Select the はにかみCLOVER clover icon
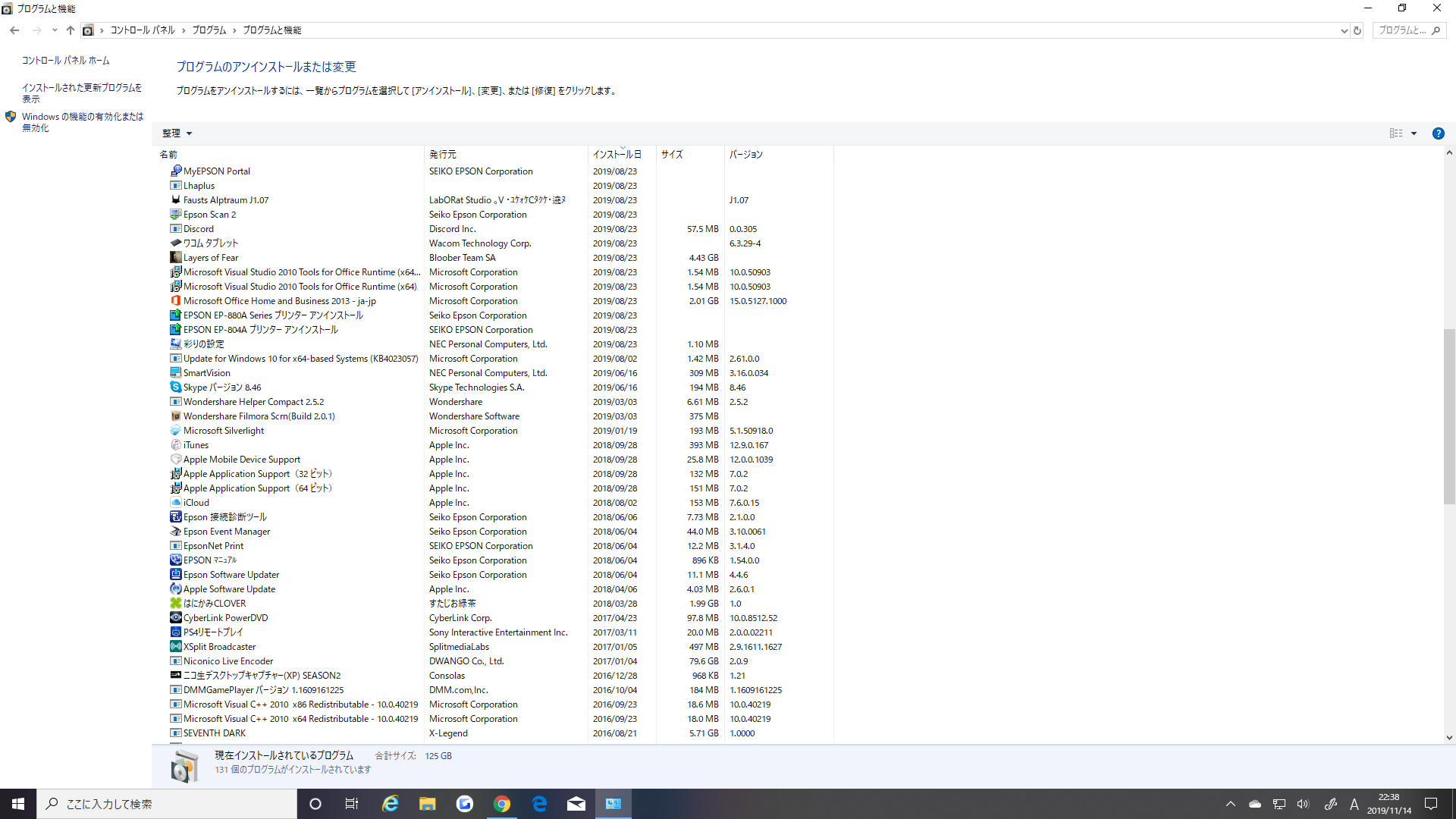The height and width of the screenshot is (819, 1456). 175,604
